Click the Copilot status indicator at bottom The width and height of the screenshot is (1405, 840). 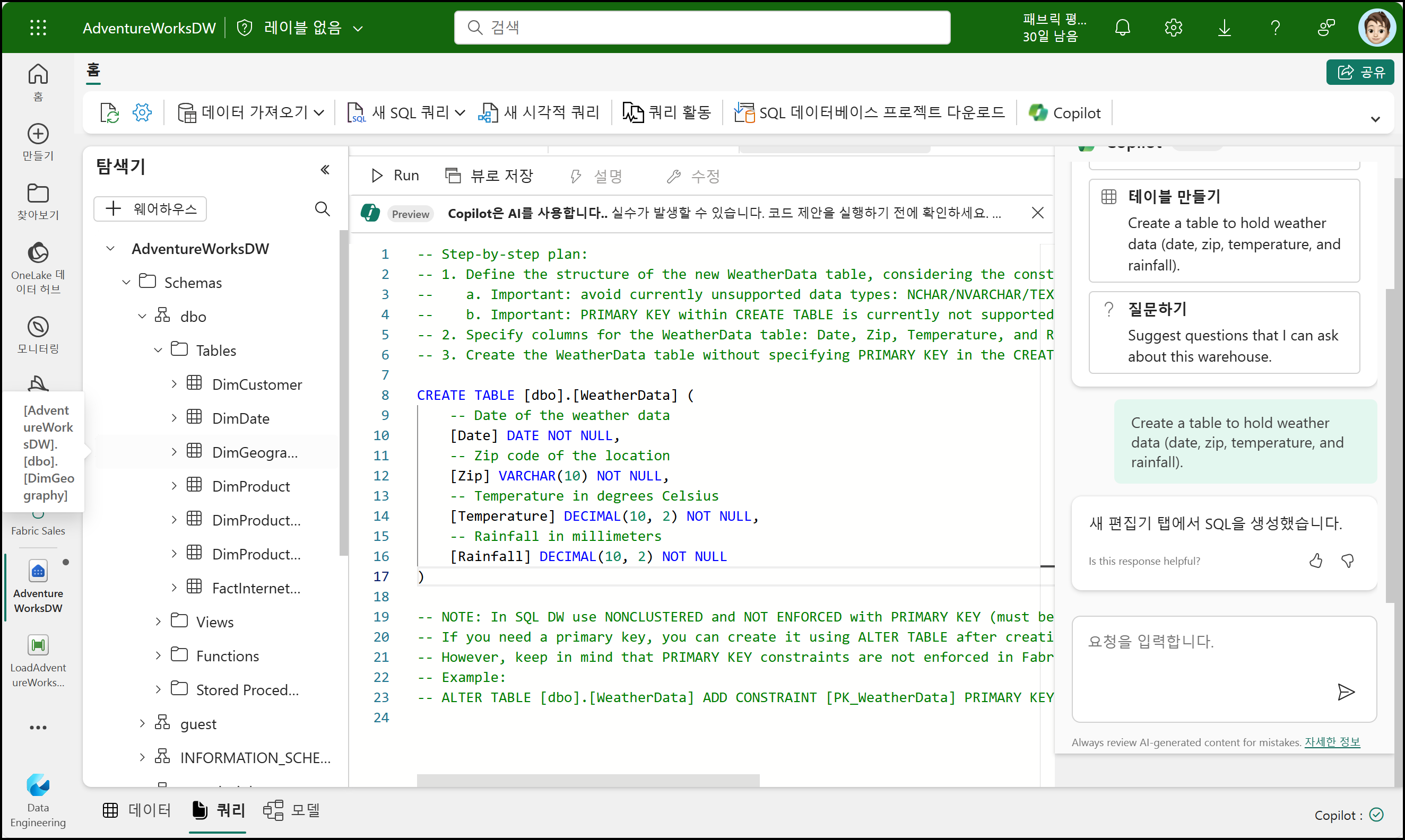[x=1349, y=815]
